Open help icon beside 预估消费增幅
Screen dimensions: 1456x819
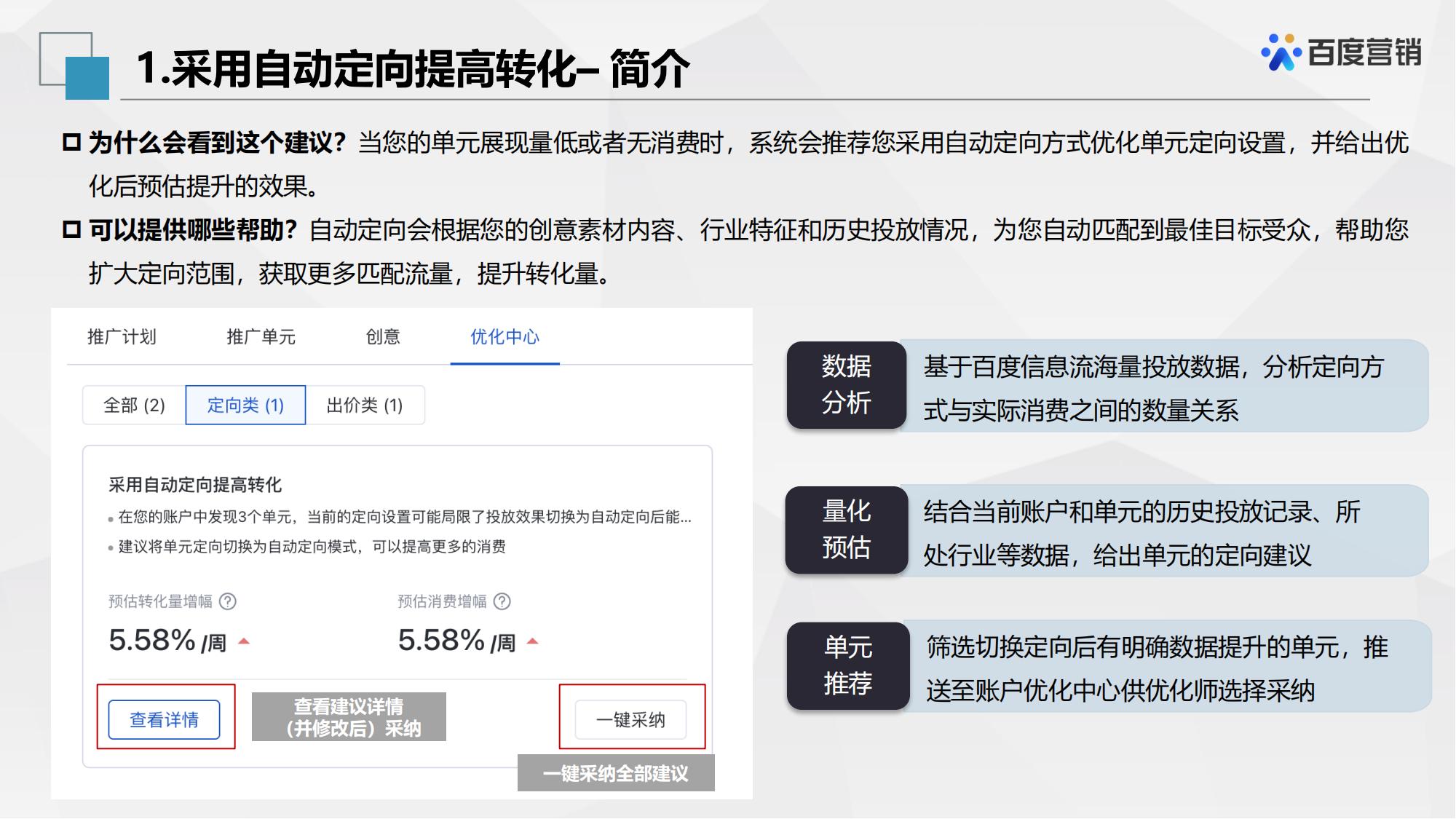click(x=502, y=601)
